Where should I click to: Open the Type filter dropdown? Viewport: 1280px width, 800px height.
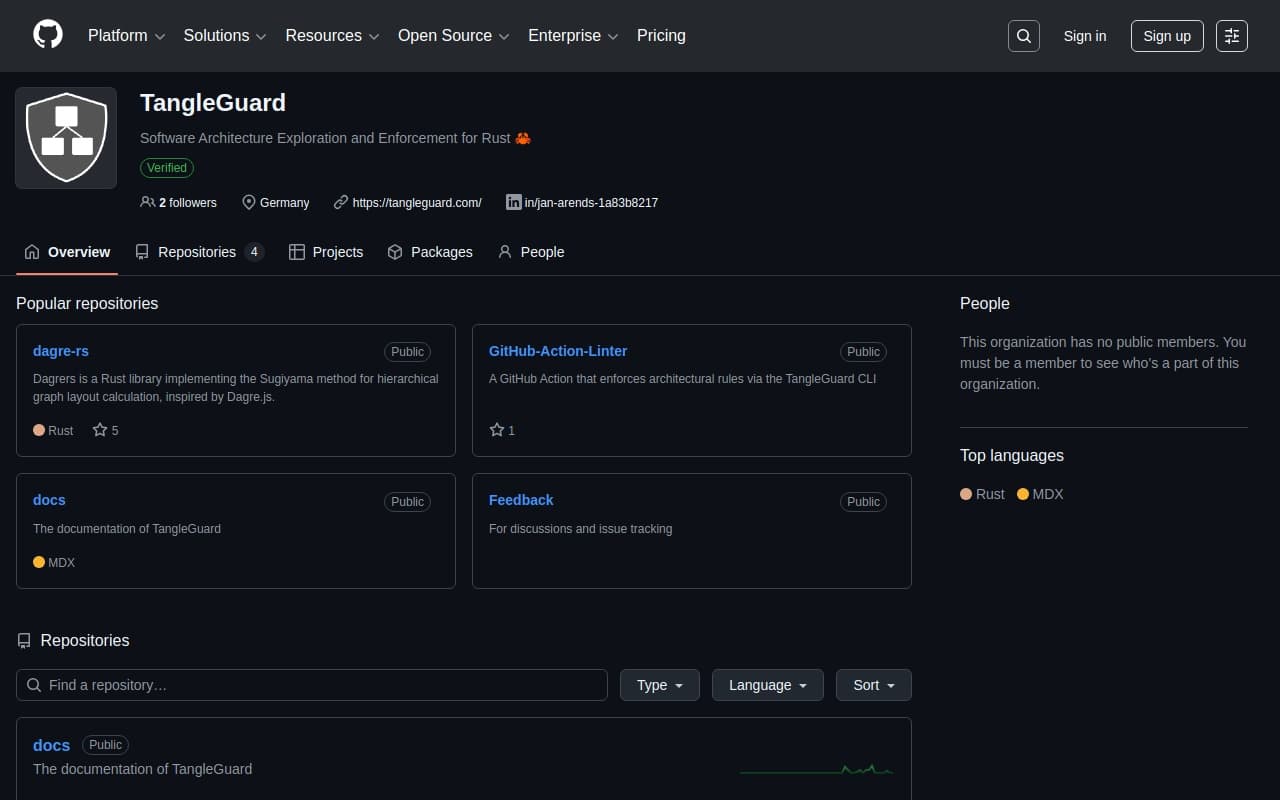click(659, 685)
